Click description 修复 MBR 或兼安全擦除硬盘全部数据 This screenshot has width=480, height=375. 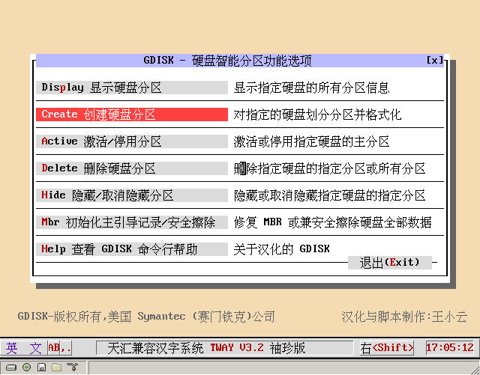(x=333, y=222)
